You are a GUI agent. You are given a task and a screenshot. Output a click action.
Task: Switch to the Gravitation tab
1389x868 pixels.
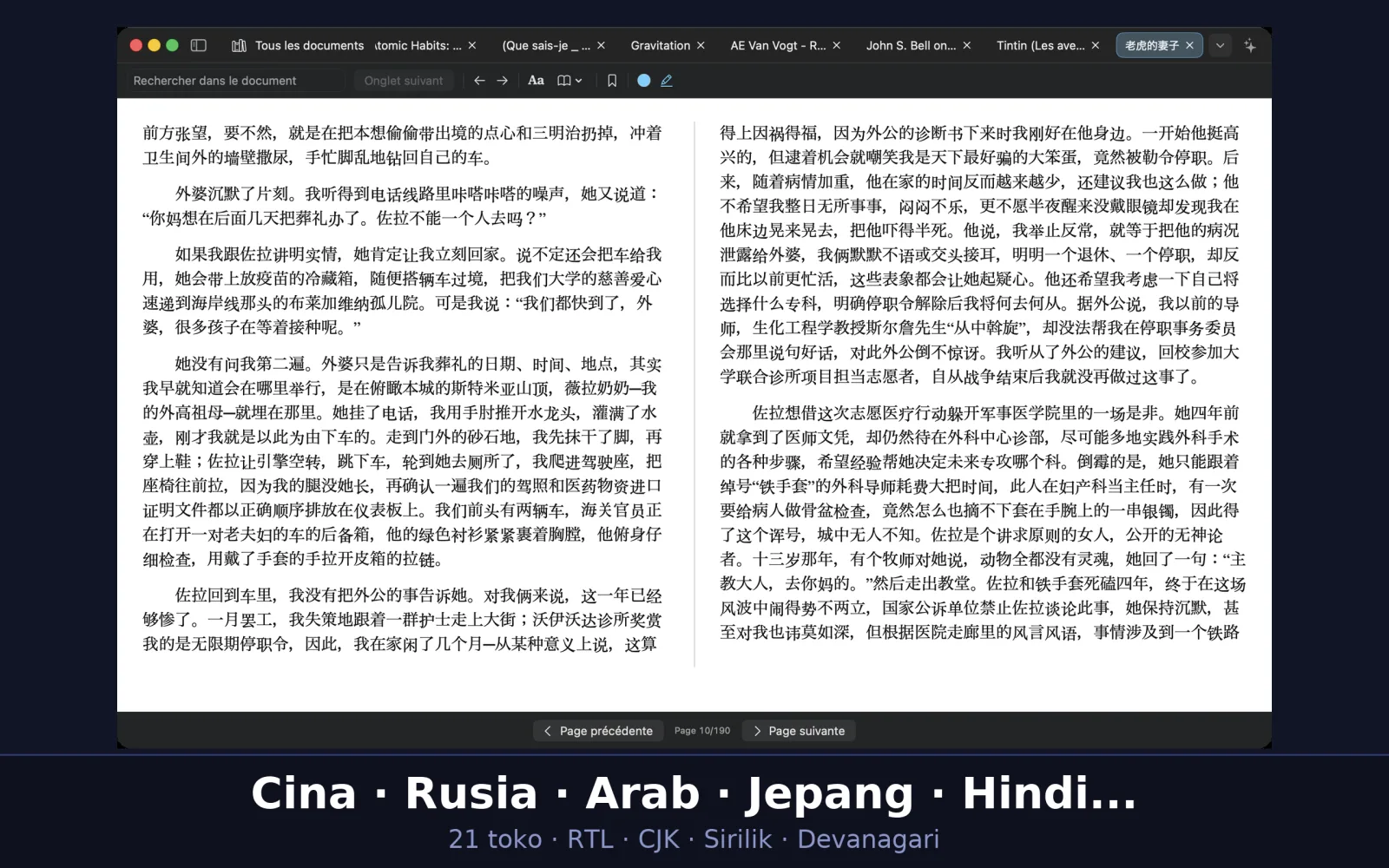click(x=661, y=45)
